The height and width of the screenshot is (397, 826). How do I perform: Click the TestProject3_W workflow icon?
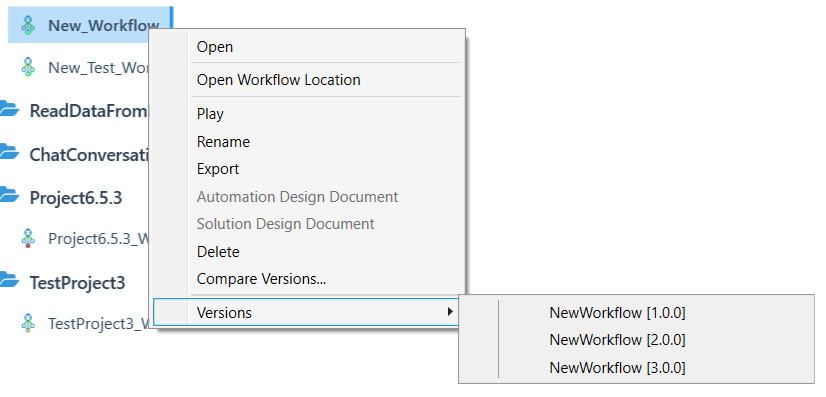pos(28,323)
